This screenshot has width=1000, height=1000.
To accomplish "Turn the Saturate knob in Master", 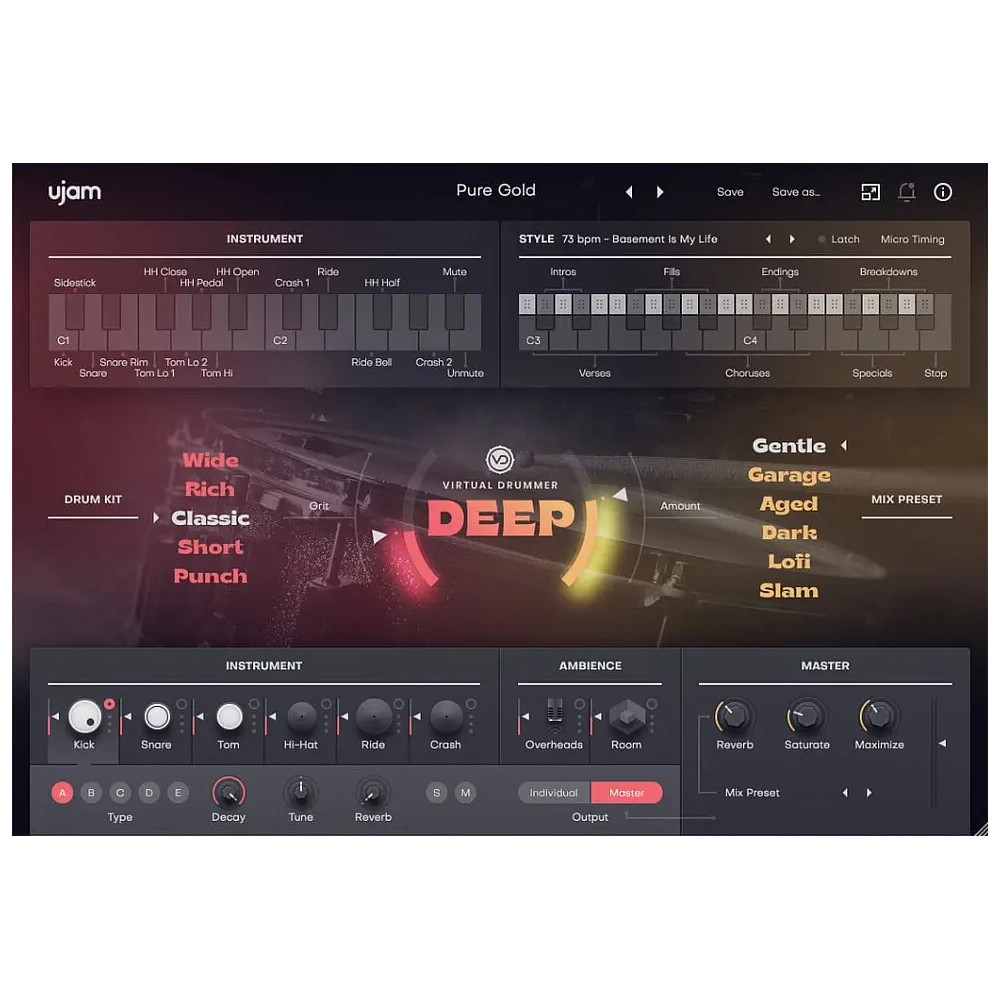I will point(806,717).
